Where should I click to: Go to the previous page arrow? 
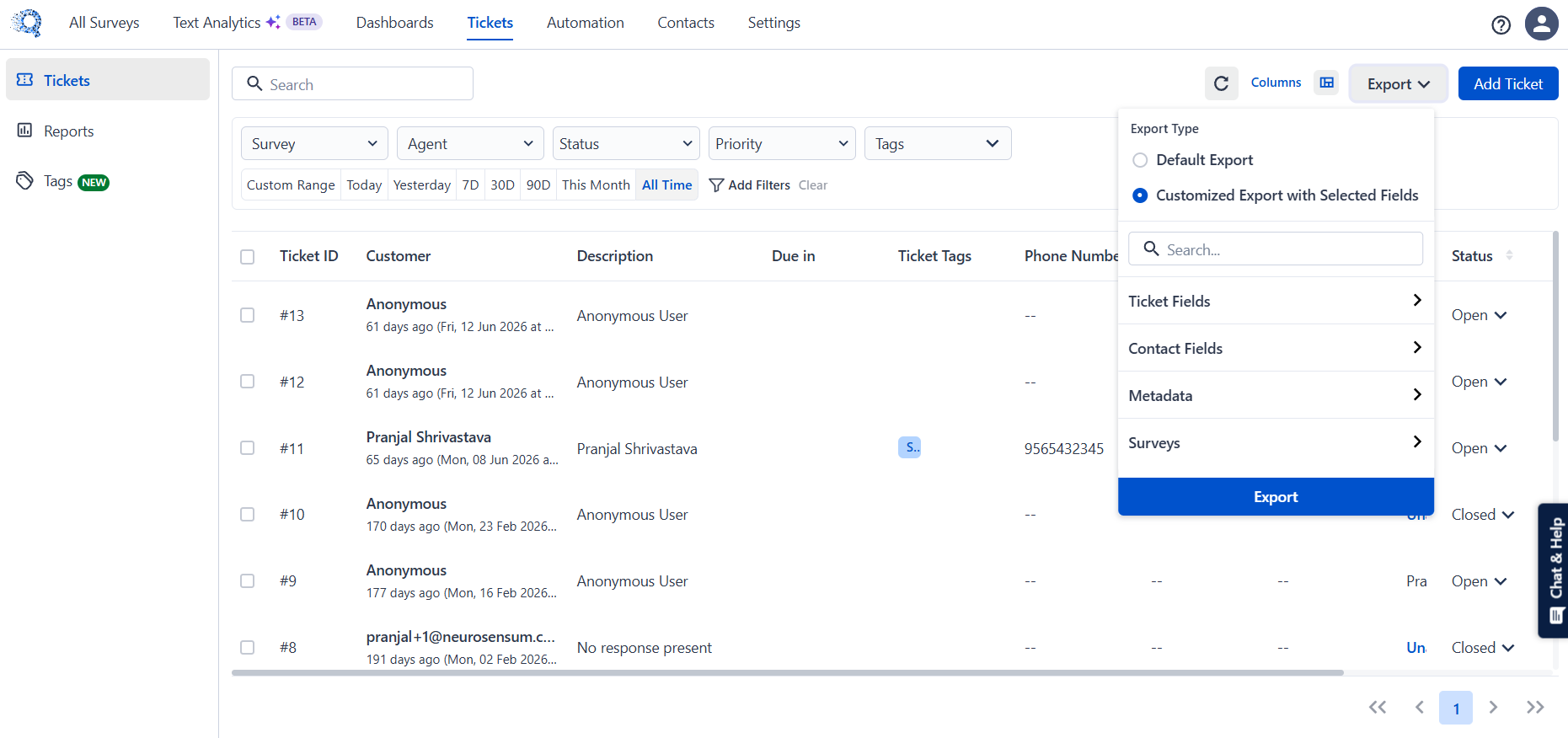click(x=1420, y=708)
